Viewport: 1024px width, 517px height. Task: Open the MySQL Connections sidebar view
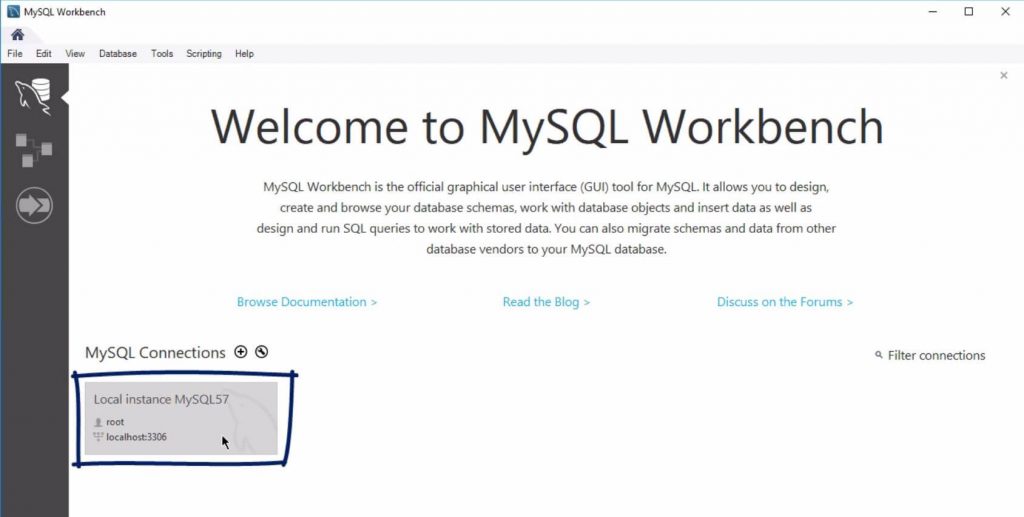(34, 95)
